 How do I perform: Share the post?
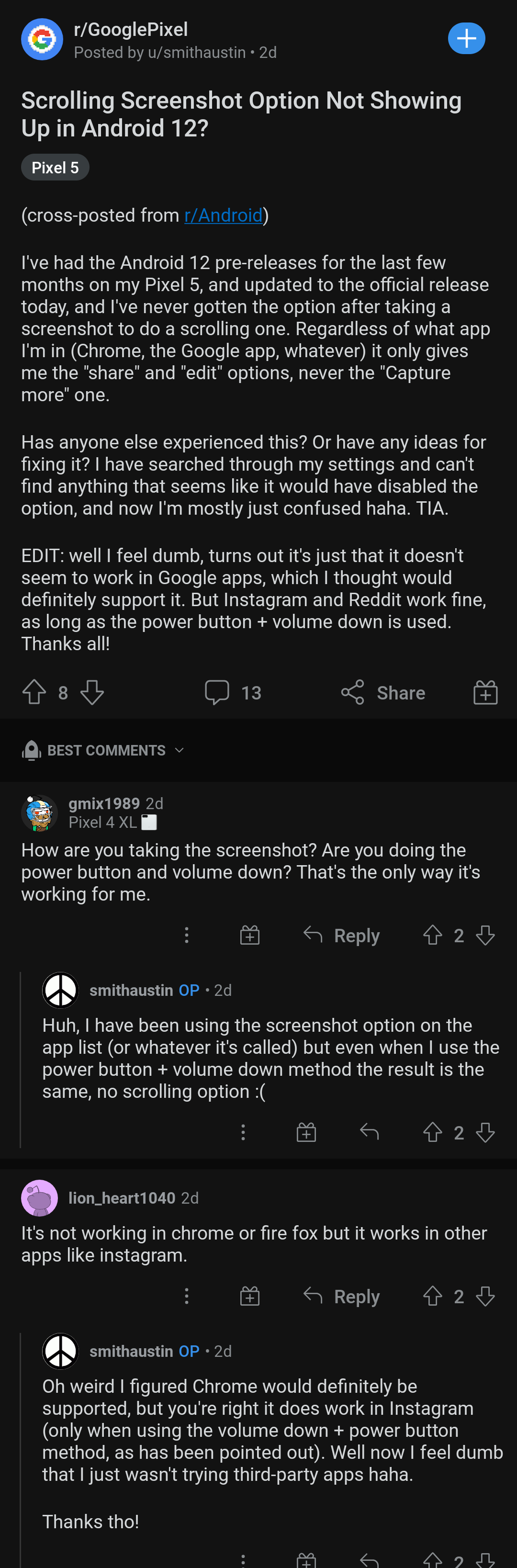[x=383, y=692]
